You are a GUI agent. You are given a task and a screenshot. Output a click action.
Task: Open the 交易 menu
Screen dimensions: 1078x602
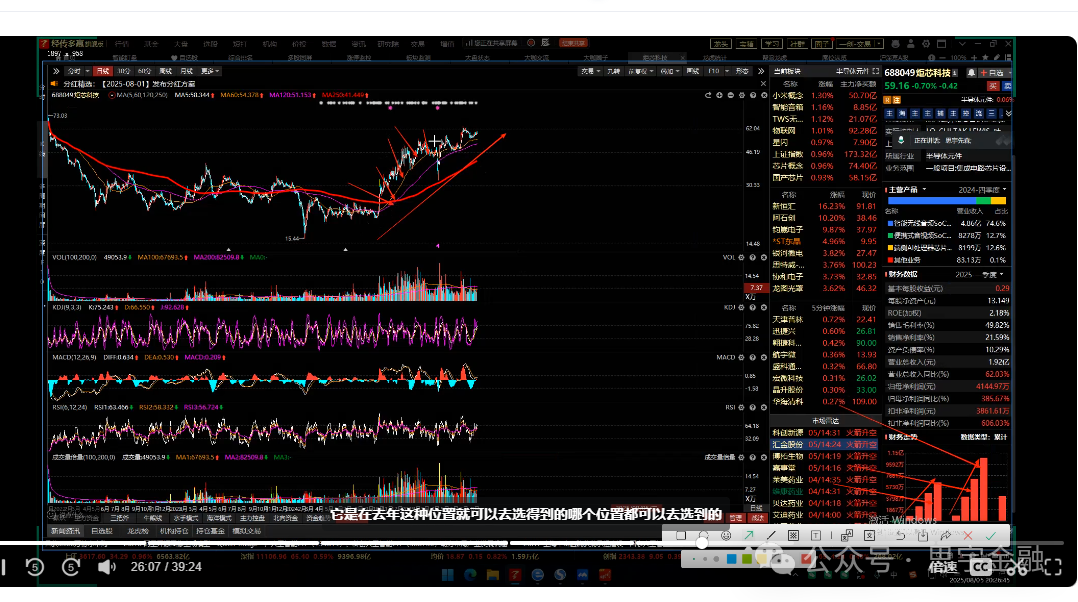tap(417, 43)
